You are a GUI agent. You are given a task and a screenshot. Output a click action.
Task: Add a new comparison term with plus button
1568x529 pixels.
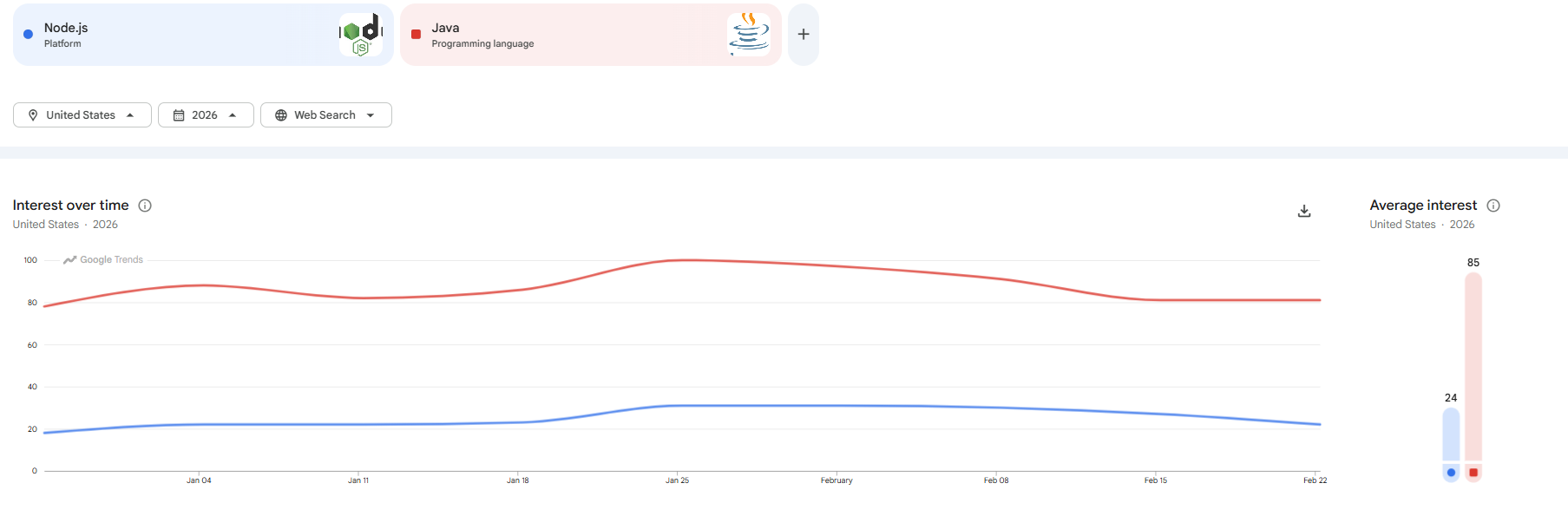tap(804, 35)
